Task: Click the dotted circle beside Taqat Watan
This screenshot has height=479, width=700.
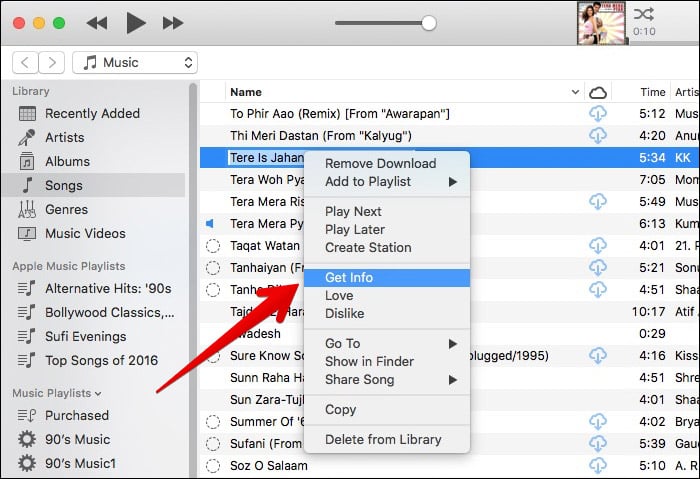Action: coord(213,246)
